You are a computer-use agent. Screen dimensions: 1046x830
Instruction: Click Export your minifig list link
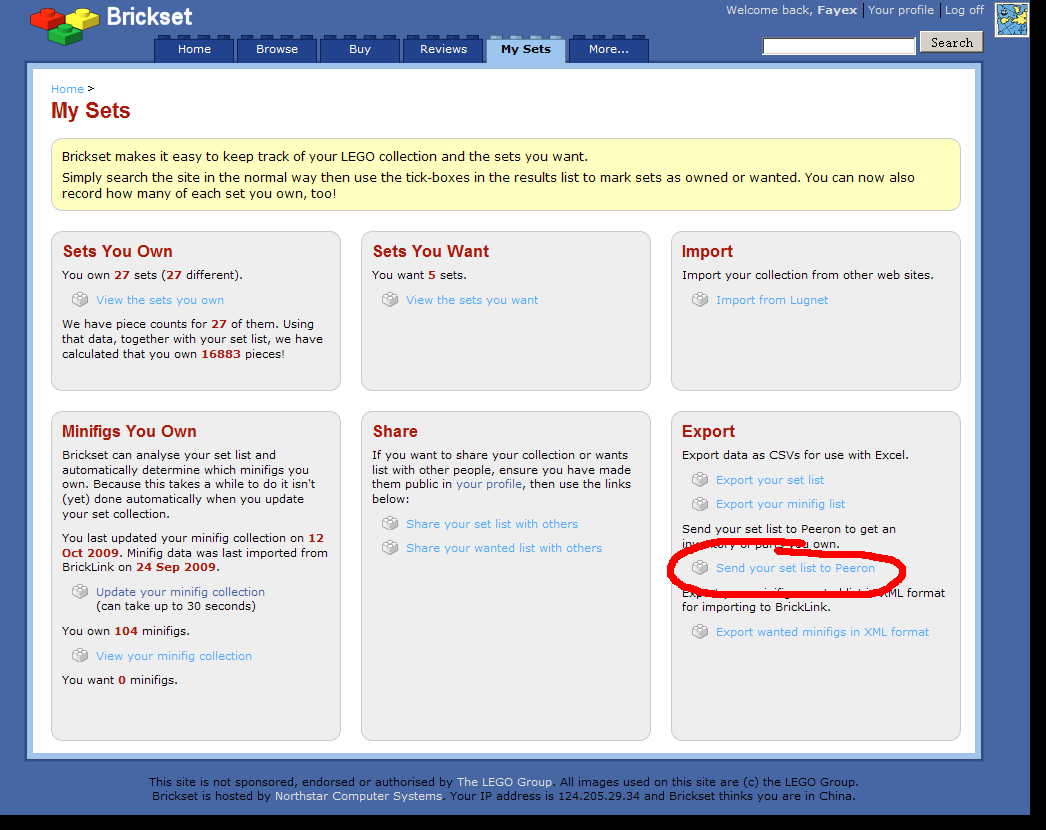pos(780,504)
